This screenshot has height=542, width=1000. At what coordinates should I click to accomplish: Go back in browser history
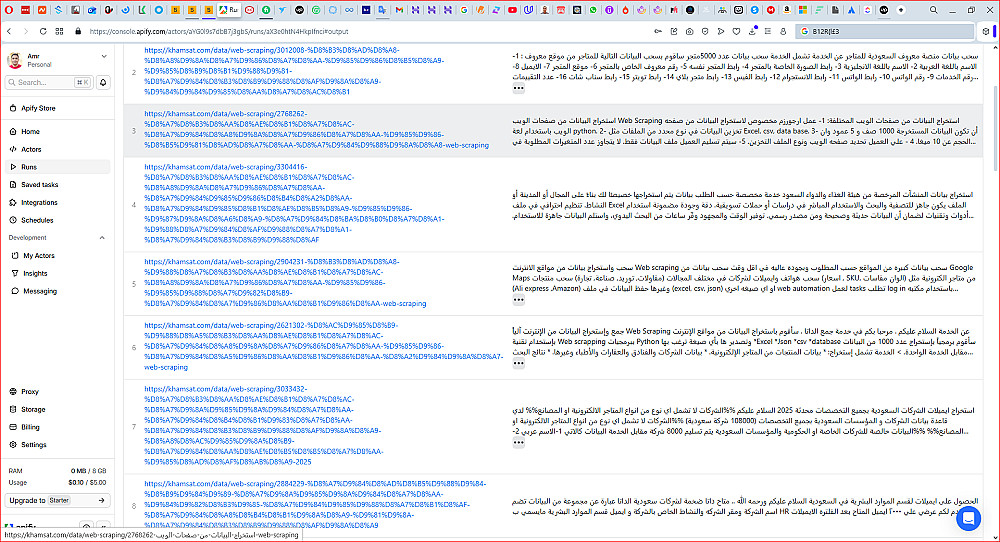[9, 31]
